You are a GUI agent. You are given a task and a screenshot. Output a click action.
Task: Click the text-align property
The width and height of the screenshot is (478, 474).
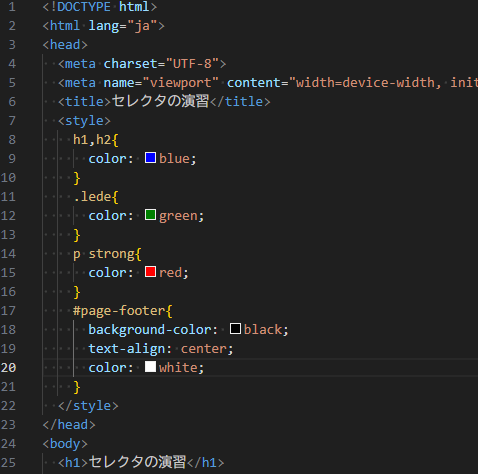[127, 349]
